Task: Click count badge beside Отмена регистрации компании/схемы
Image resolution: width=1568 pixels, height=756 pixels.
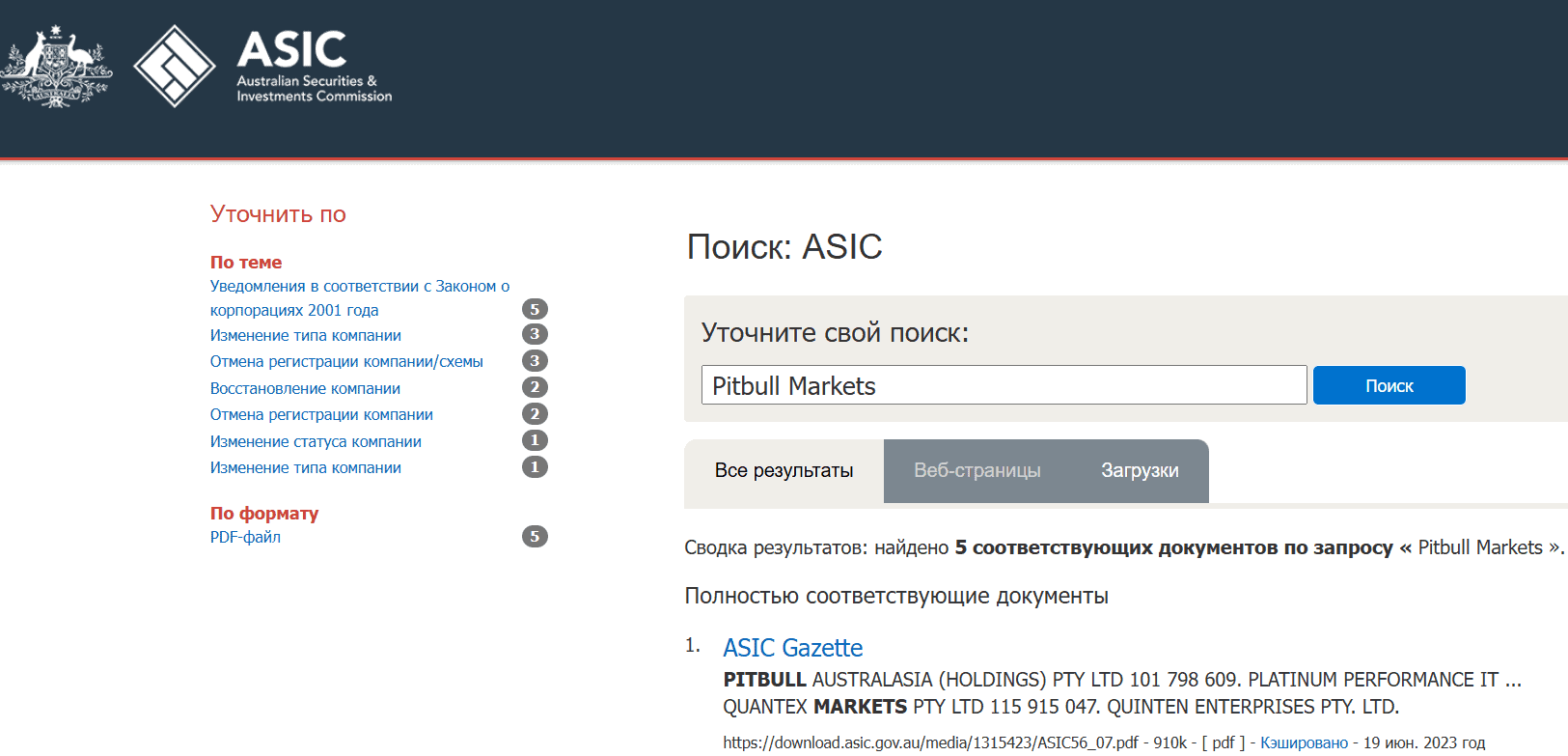Action: click(x=535, y=361)
